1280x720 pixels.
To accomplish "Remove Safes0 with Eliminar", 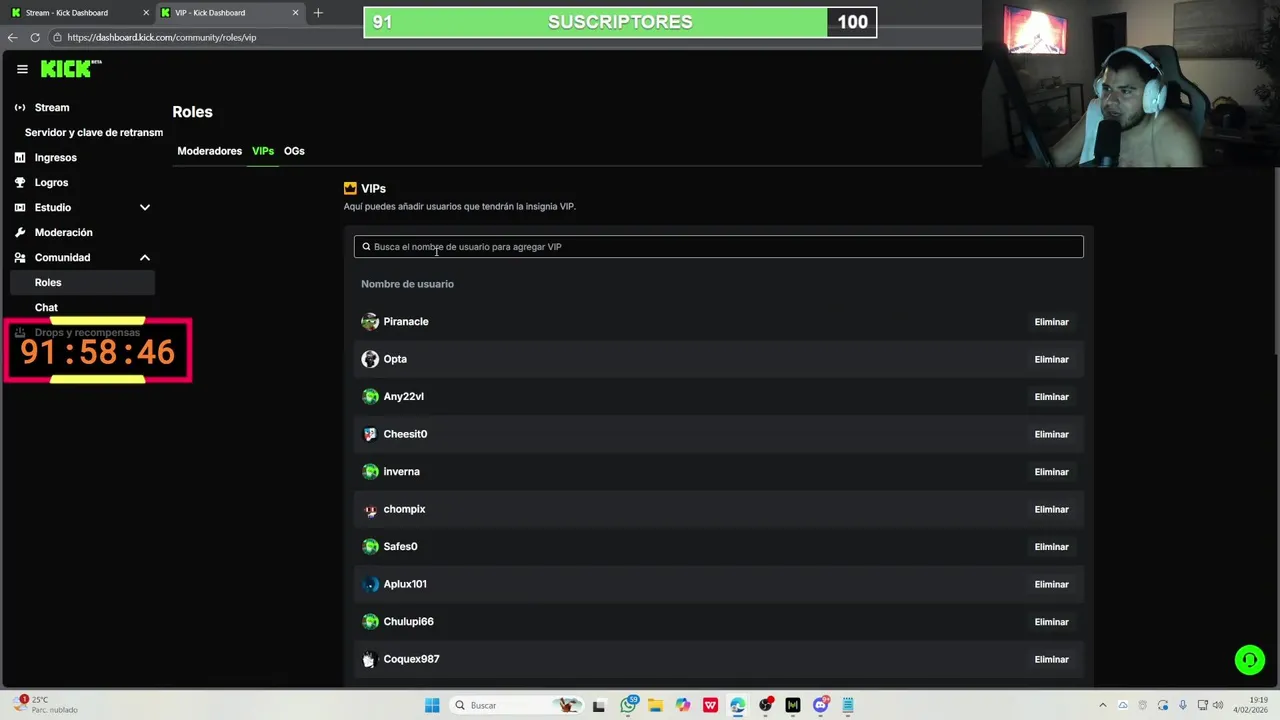I will [1051, 547].
